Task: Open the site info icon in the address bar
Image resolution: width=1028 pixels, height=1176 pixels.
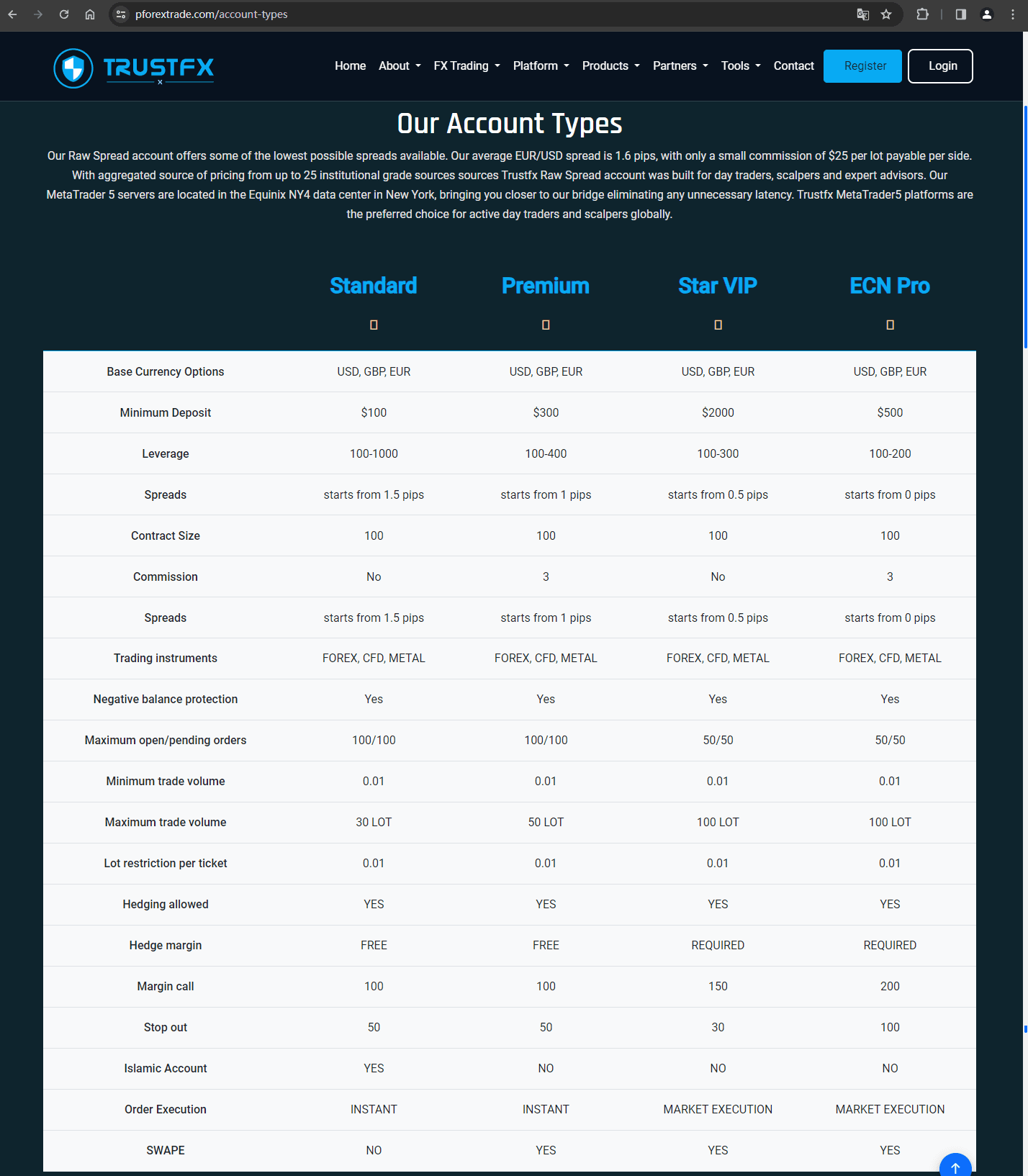Action: (121, 14)
